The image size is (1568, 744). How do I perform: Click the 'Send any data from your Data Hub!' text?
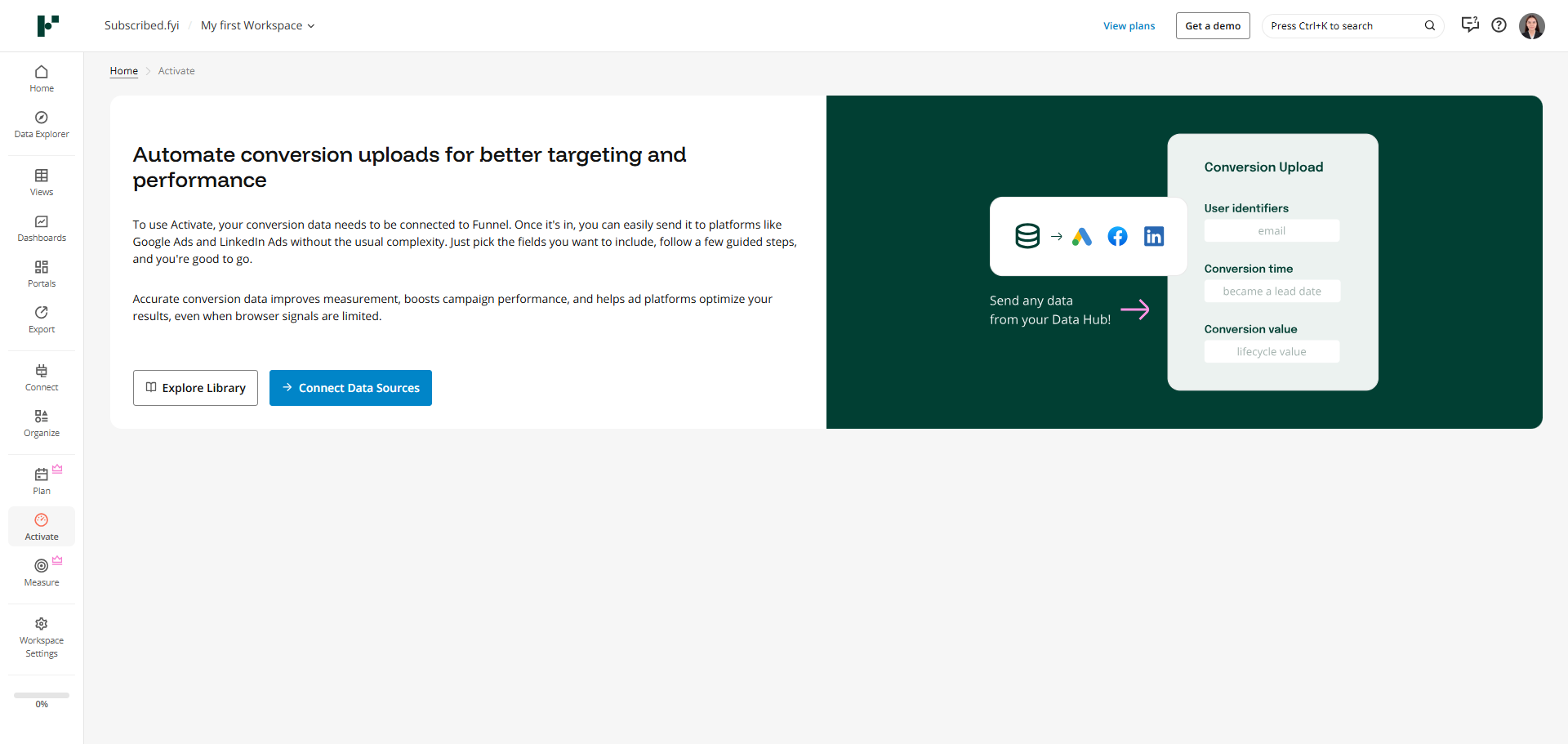pyautogui.click(x=1050, y=310)
